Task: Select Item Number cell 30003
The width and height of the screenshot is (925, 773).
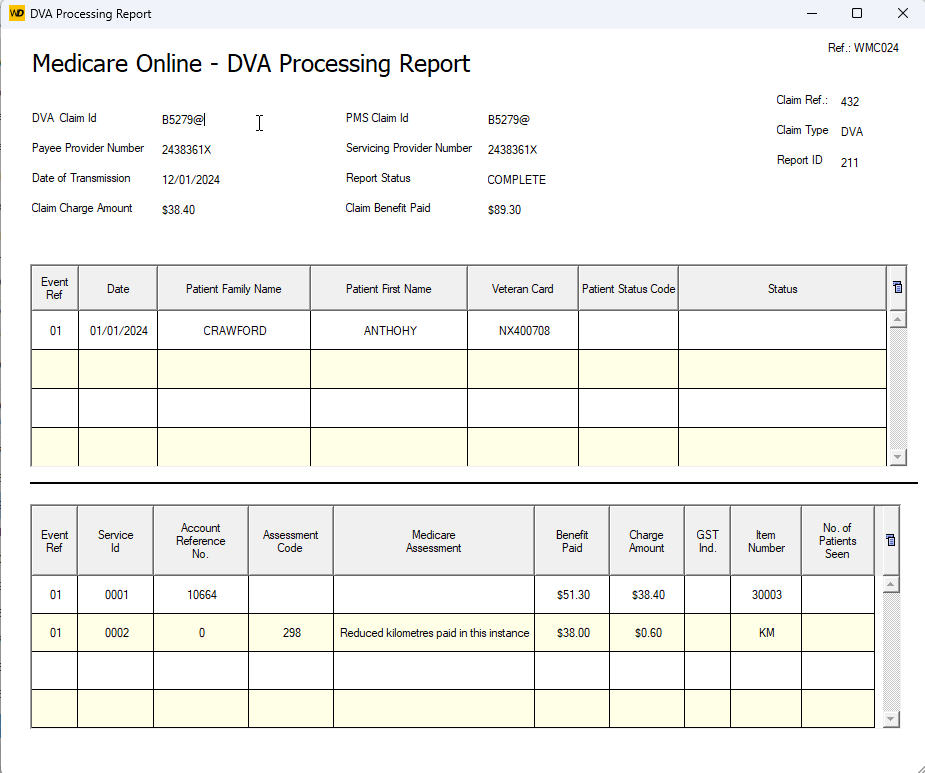Action: click(x=766, y=595)
